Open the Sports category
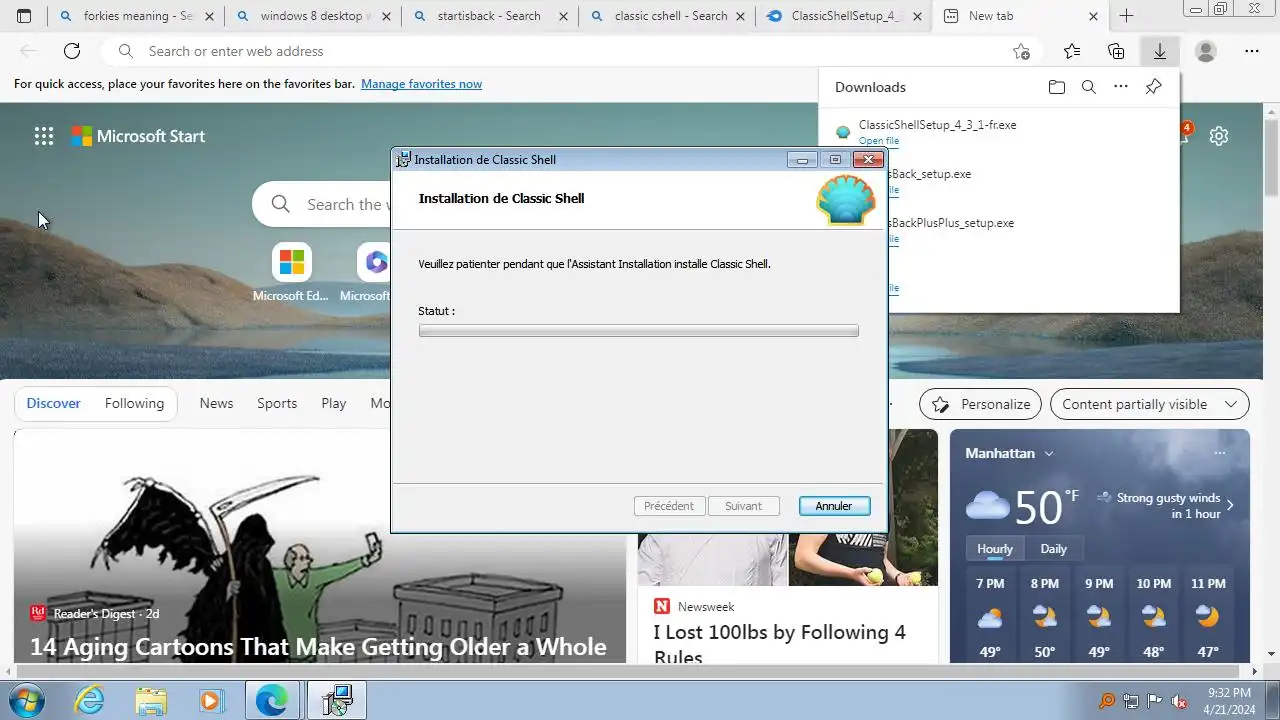Viewport: 1280px width, 720px height. click(277, 403)
